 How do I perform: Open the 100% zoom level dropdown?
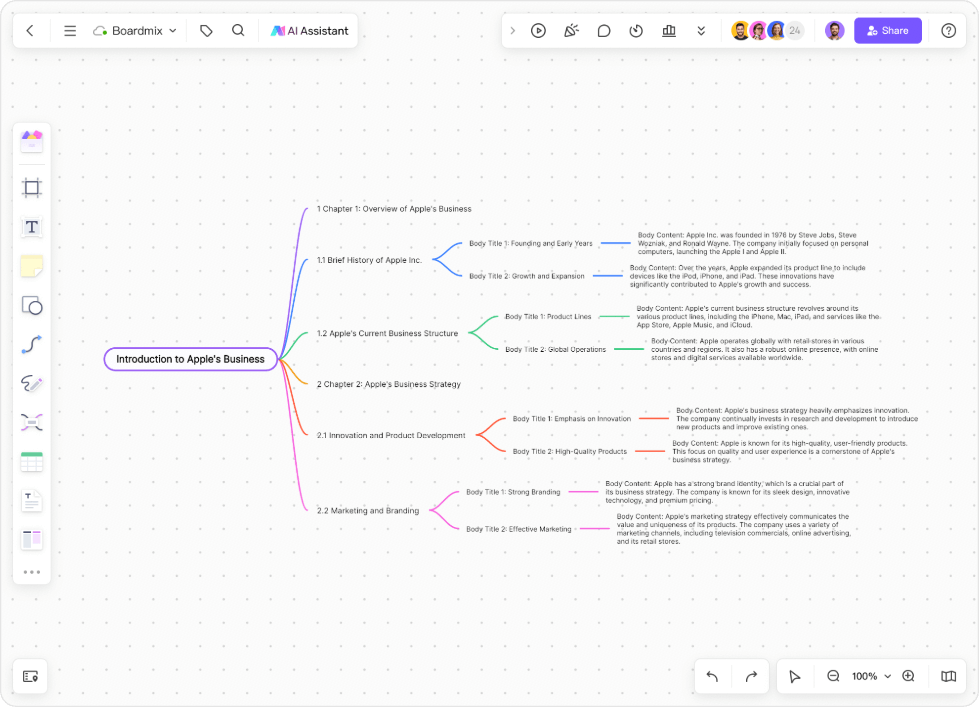coord(871,676)
